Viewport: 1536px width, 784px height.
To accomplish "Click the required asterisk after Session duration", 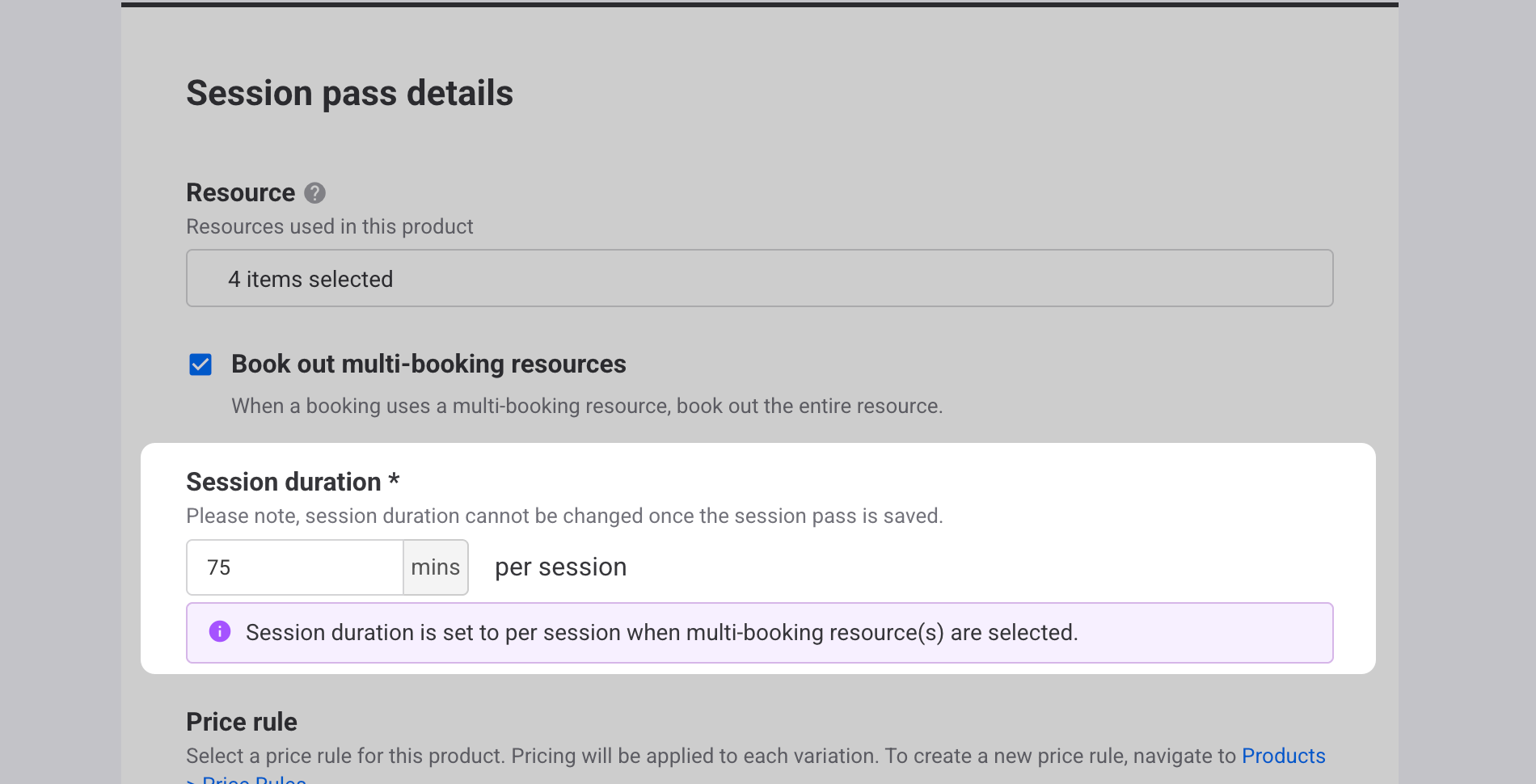I will point(394,480).
